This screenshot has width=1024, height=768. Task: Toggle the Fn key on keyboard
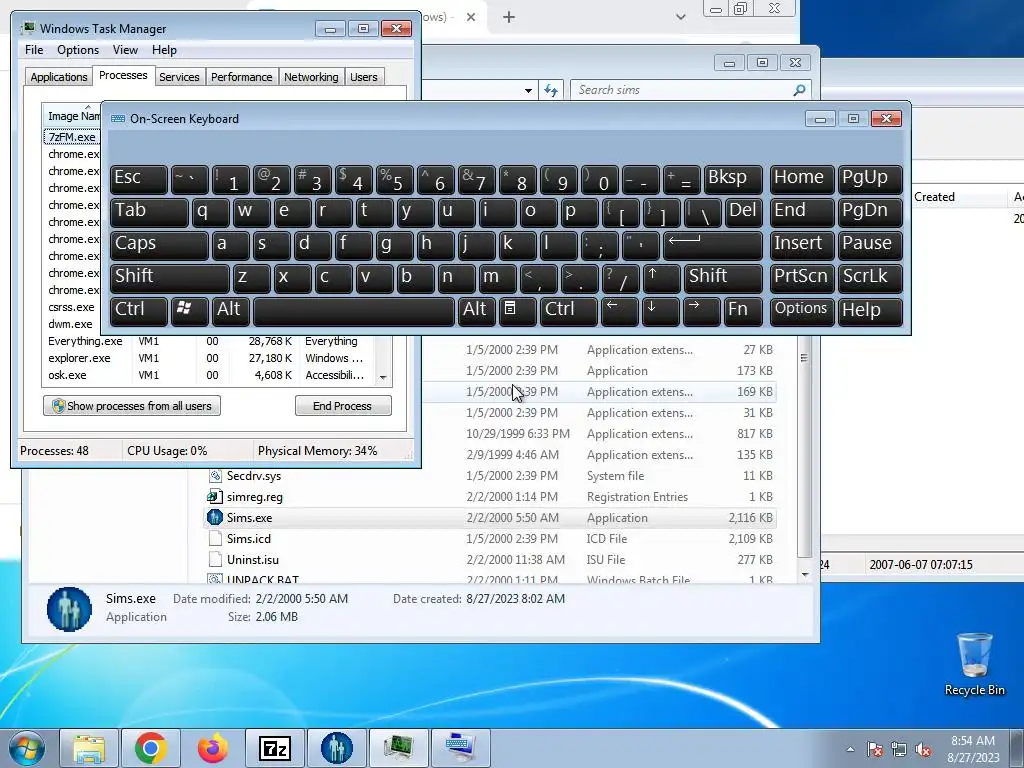(x=743, y=310)
